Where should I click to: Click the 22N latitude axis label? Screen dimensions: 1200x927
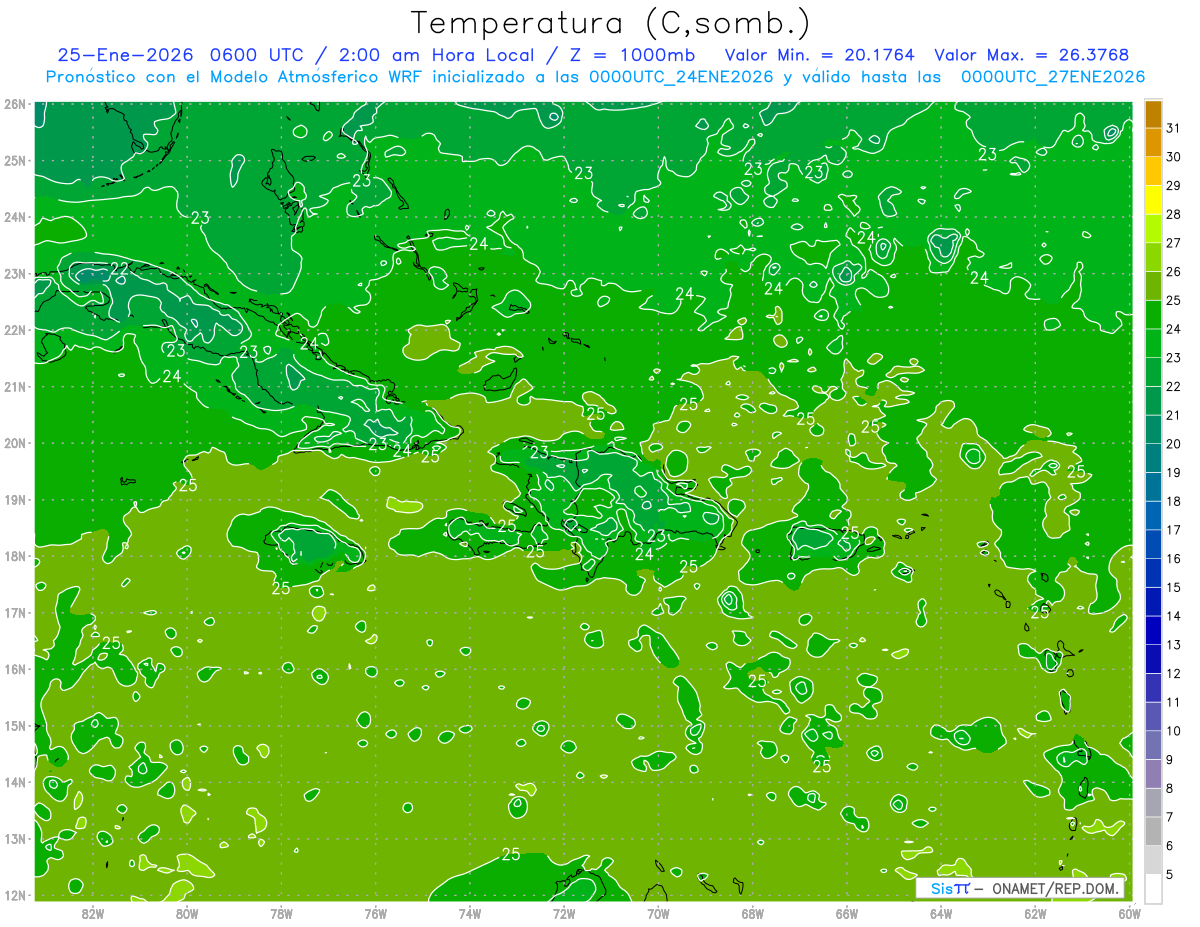coord(15,330)
